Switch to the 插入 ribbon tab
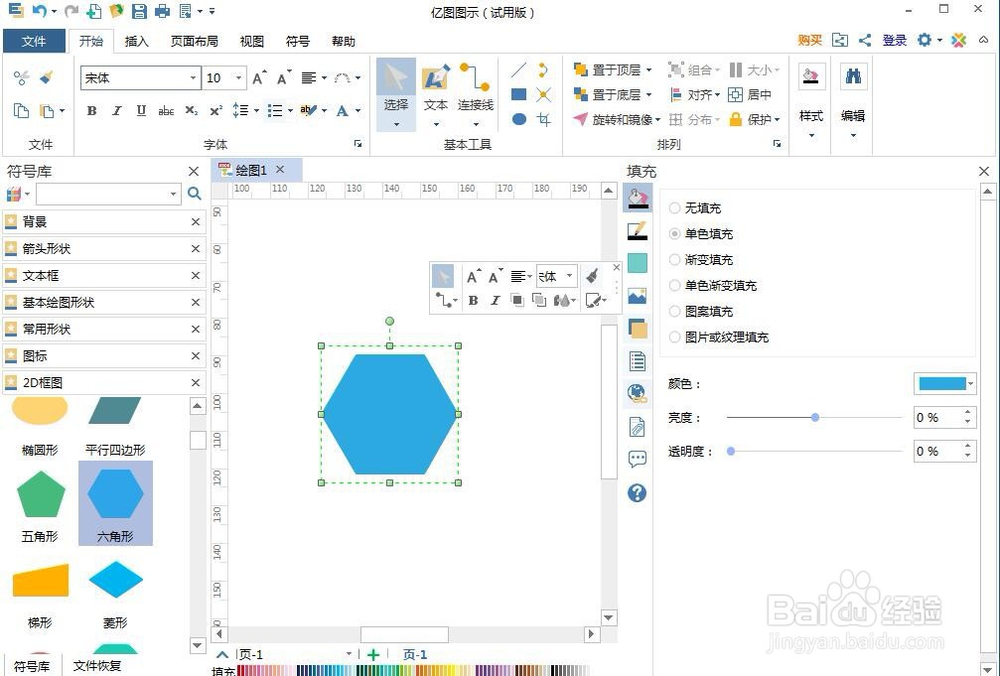This screenshot has height=676, width=1000. click(136, 41)
